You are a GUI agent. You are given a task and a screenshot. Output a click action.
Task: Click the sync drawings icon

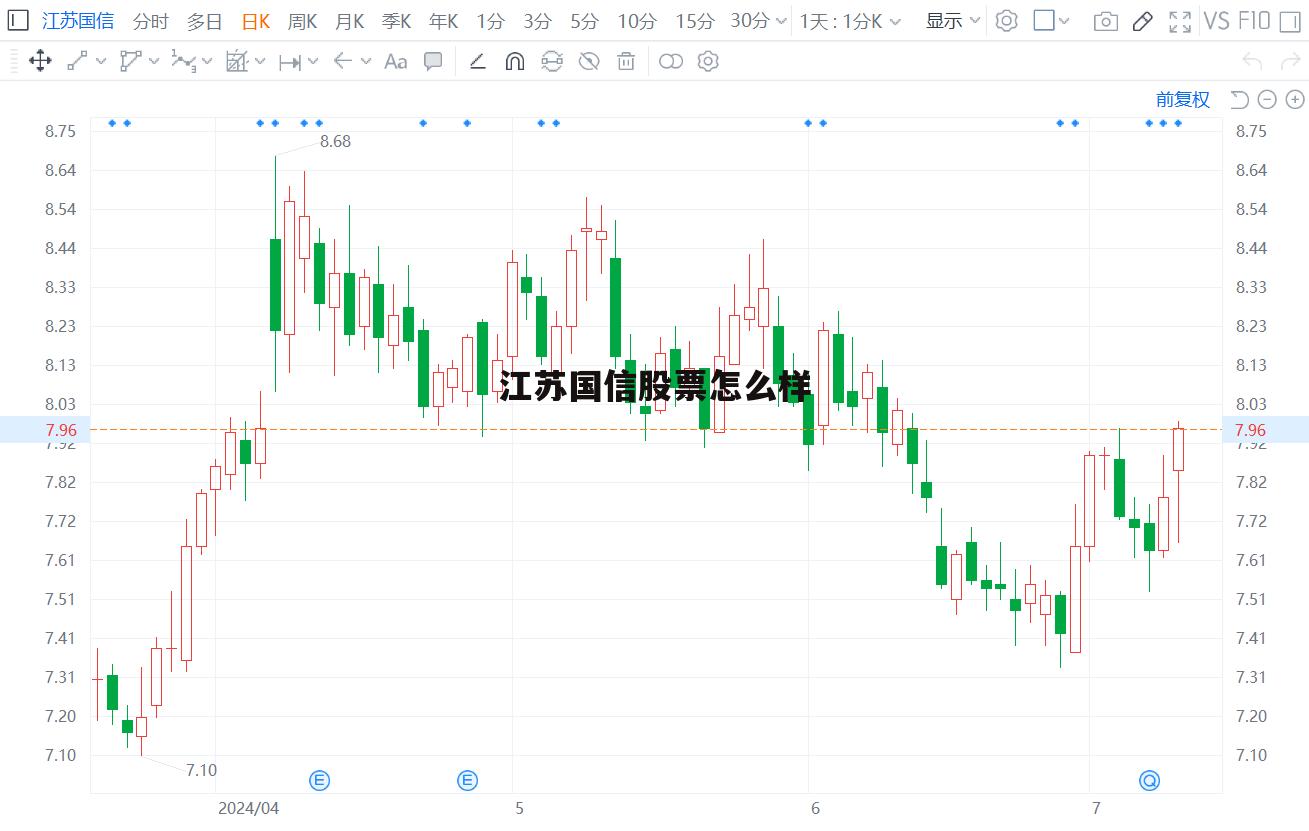coord(552,61)
